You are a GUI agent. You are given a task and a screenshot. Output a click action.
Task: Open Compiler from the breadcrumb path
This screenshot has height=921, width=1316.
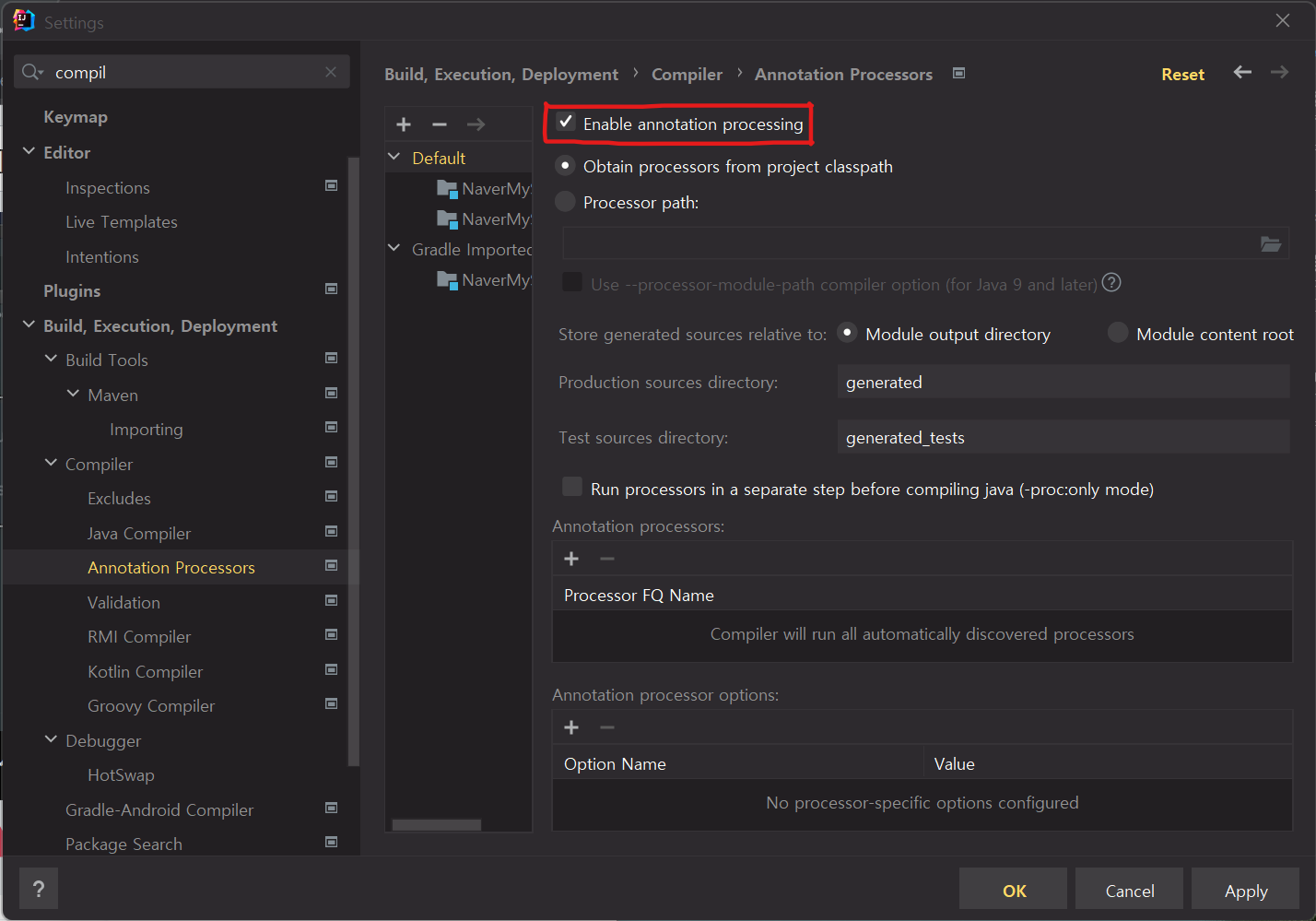click(687, 74)
